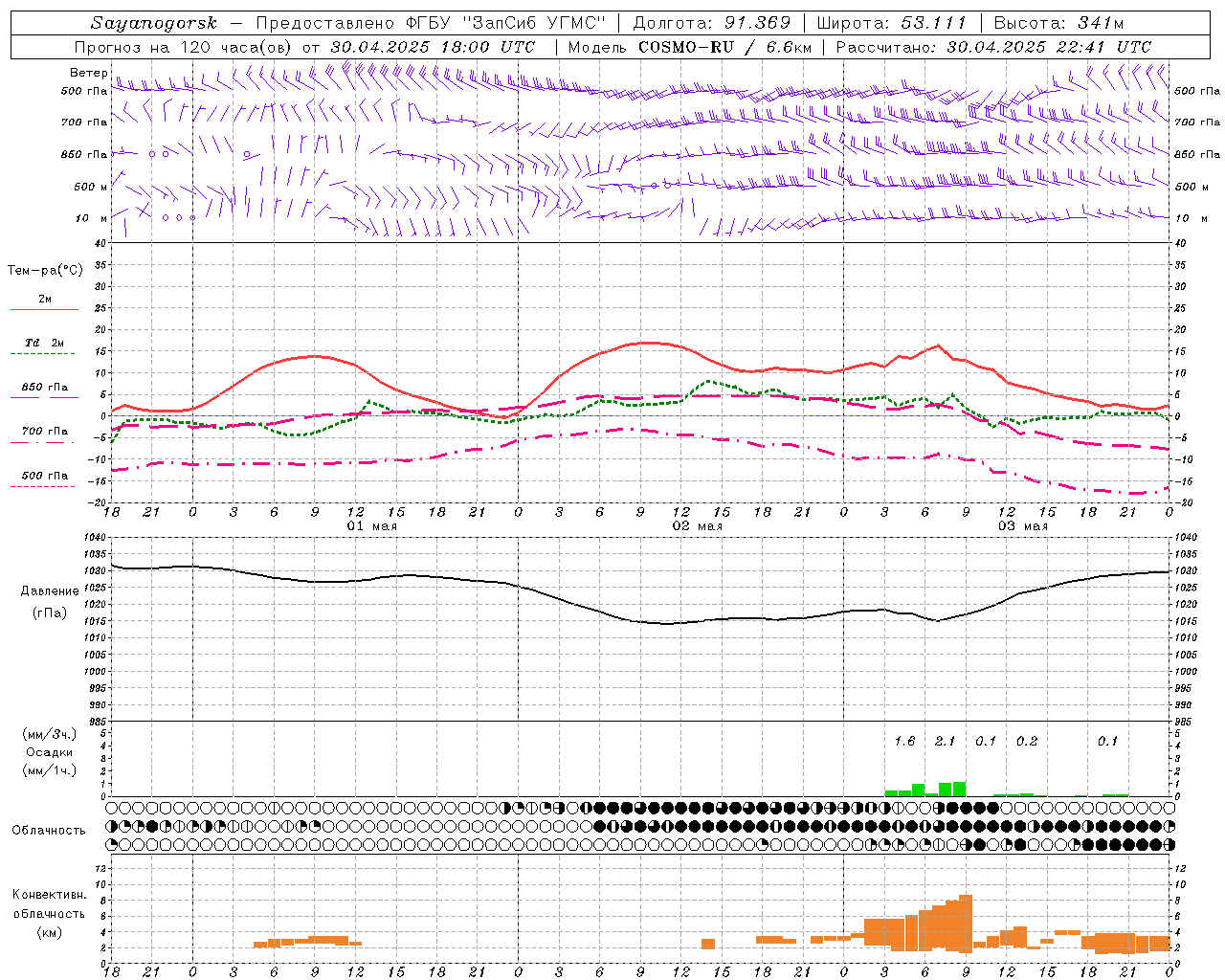Click the tallest green precipitation bar

pyautogui.click(x=959, y=789)
